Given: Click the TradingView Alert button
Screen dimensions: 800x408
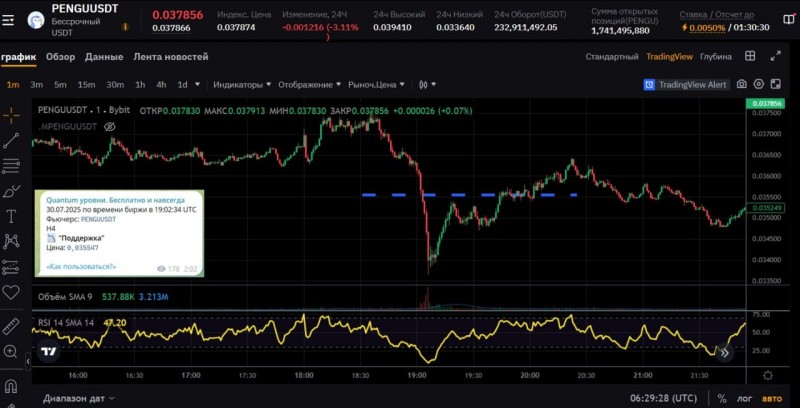Looking at the screenshot, I should click(x=686, y=85).
